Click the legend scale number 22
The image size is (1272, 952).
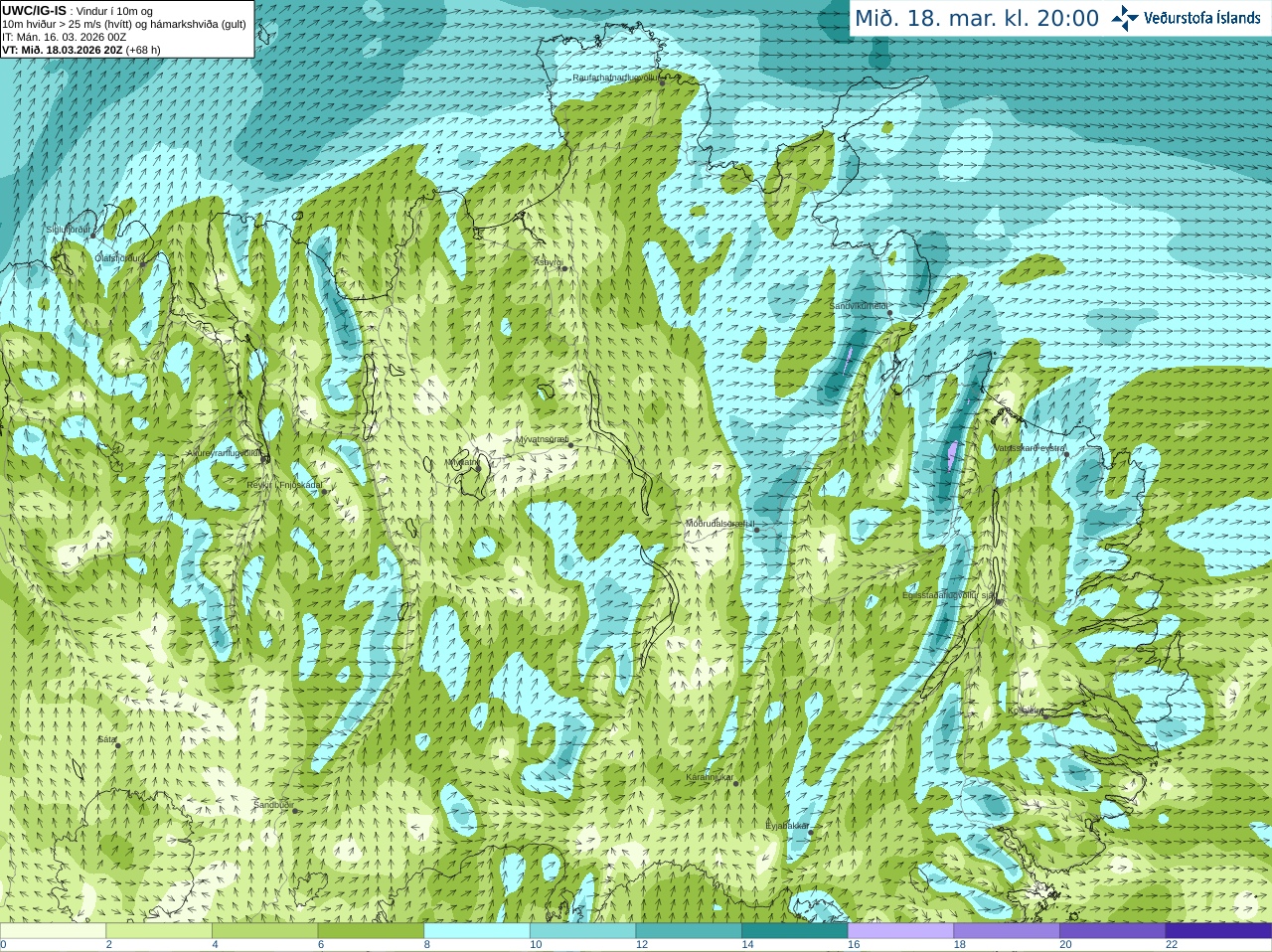tap(1172, 945)
